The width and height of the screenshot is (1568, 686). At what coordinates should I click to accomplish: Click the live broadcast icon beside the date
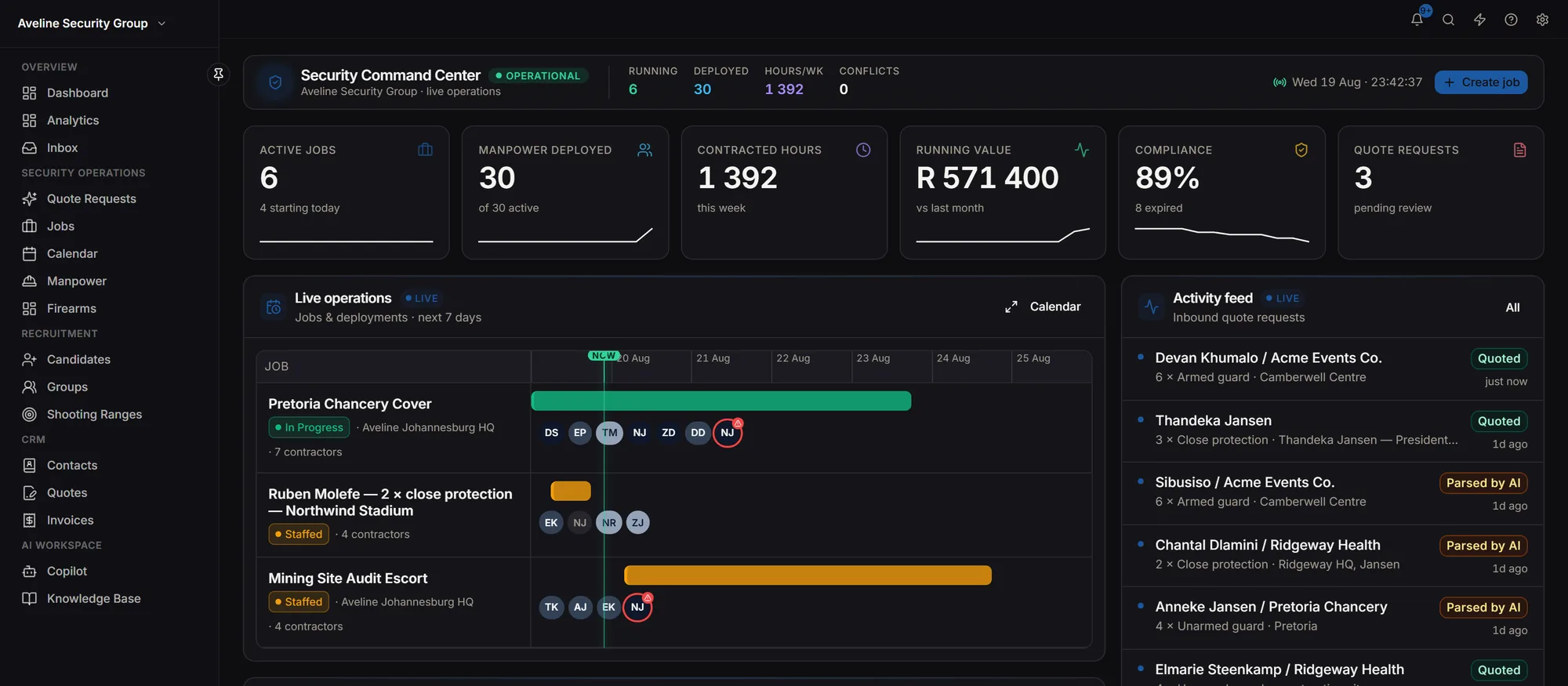[x=1279, y=82]
